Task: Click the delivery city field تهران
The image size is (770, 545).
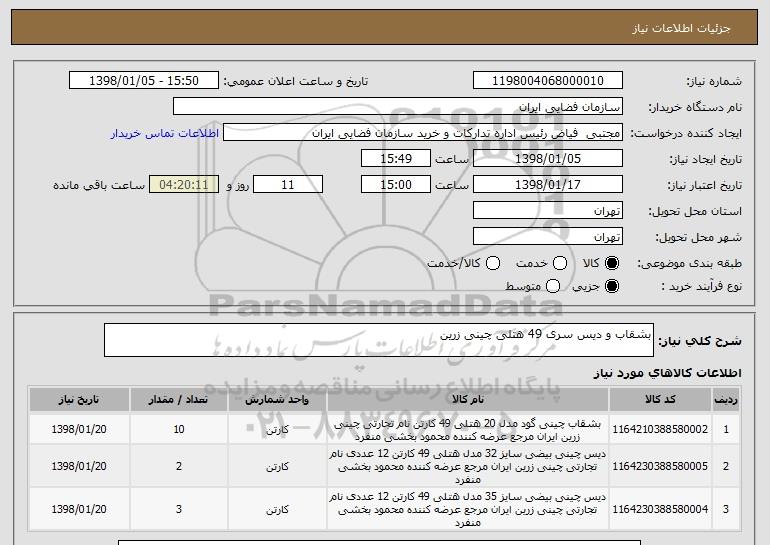Action: pyautogui.click(x=548, y=236)
